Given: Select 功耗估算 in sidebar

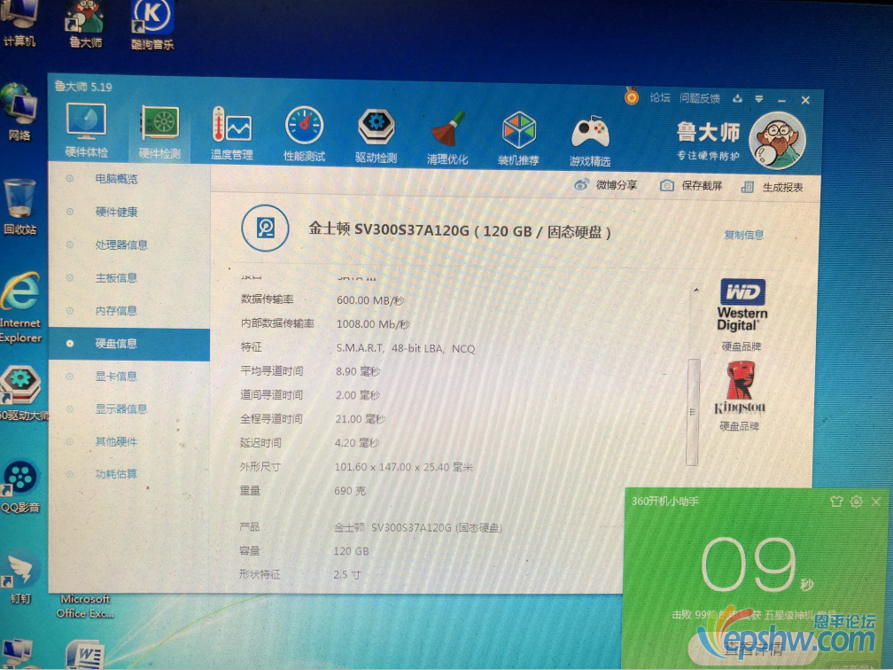Looking at the screenshot, I should pyautogui.click(x=116, y=474).
